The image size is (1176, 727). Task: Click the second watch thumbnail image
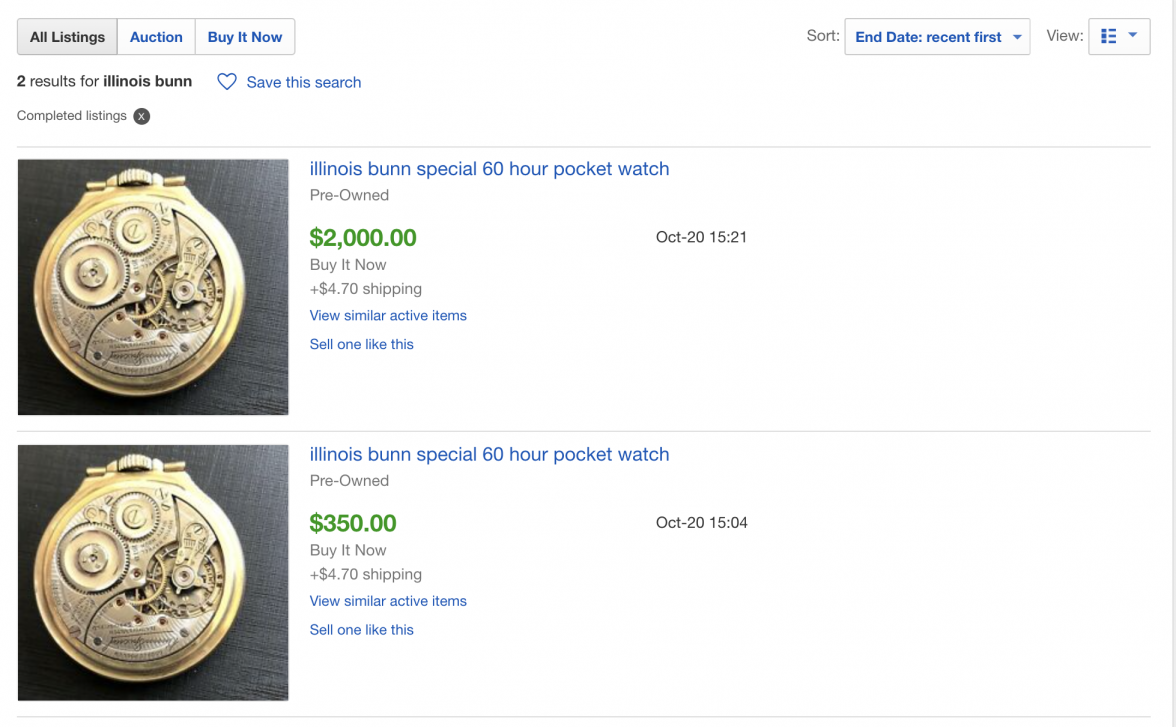[153, 572]
